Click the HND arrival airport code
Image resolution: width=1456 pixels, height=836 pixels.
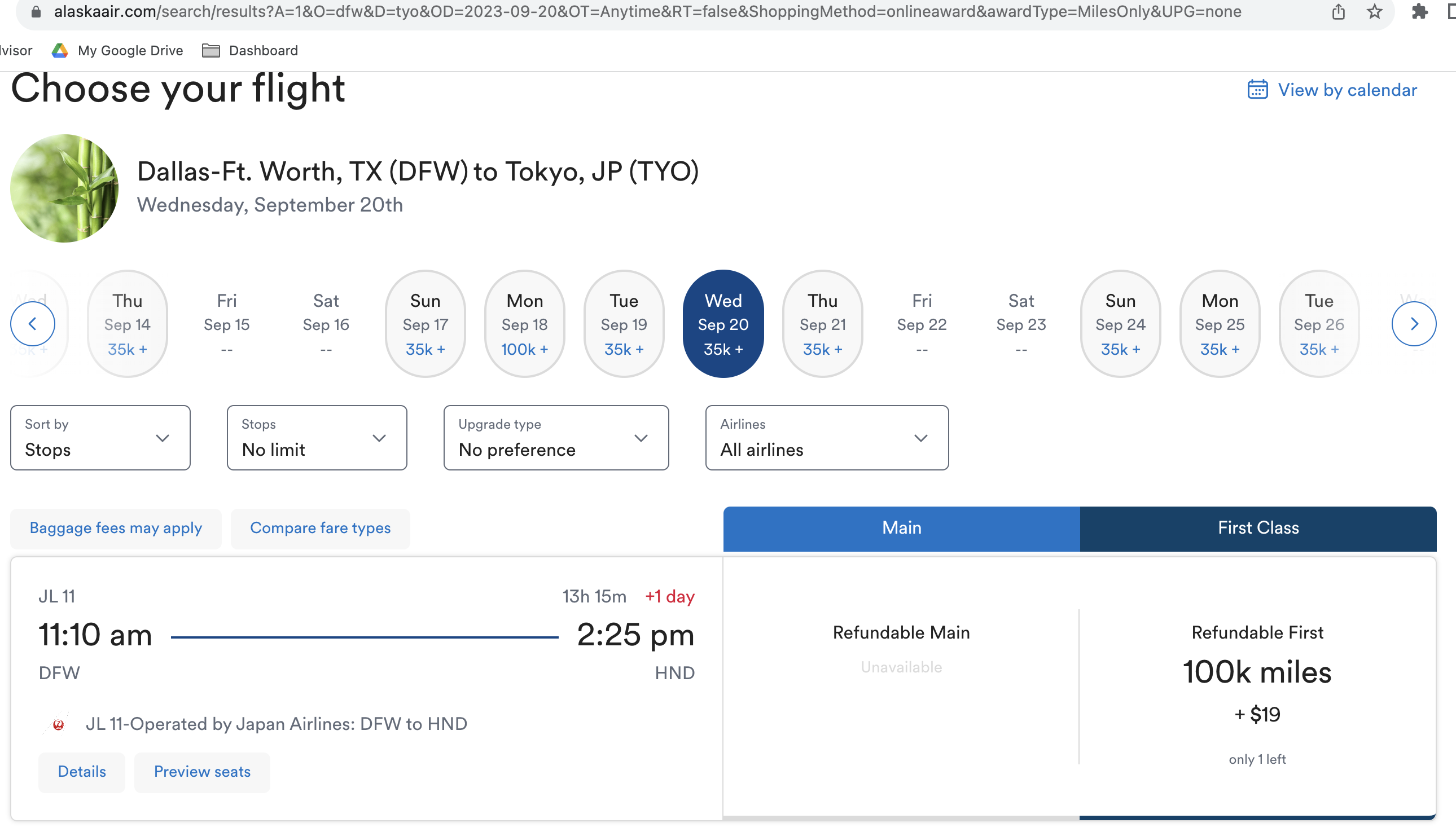(675, 673)
